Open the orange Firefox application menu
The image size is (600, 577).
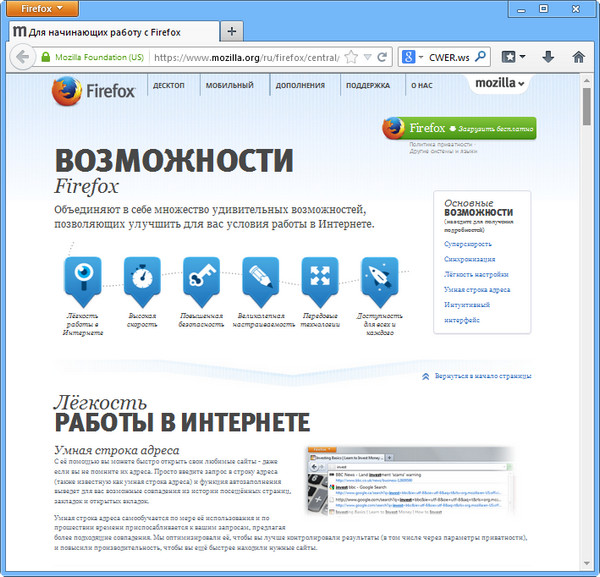tap(41, 8)
